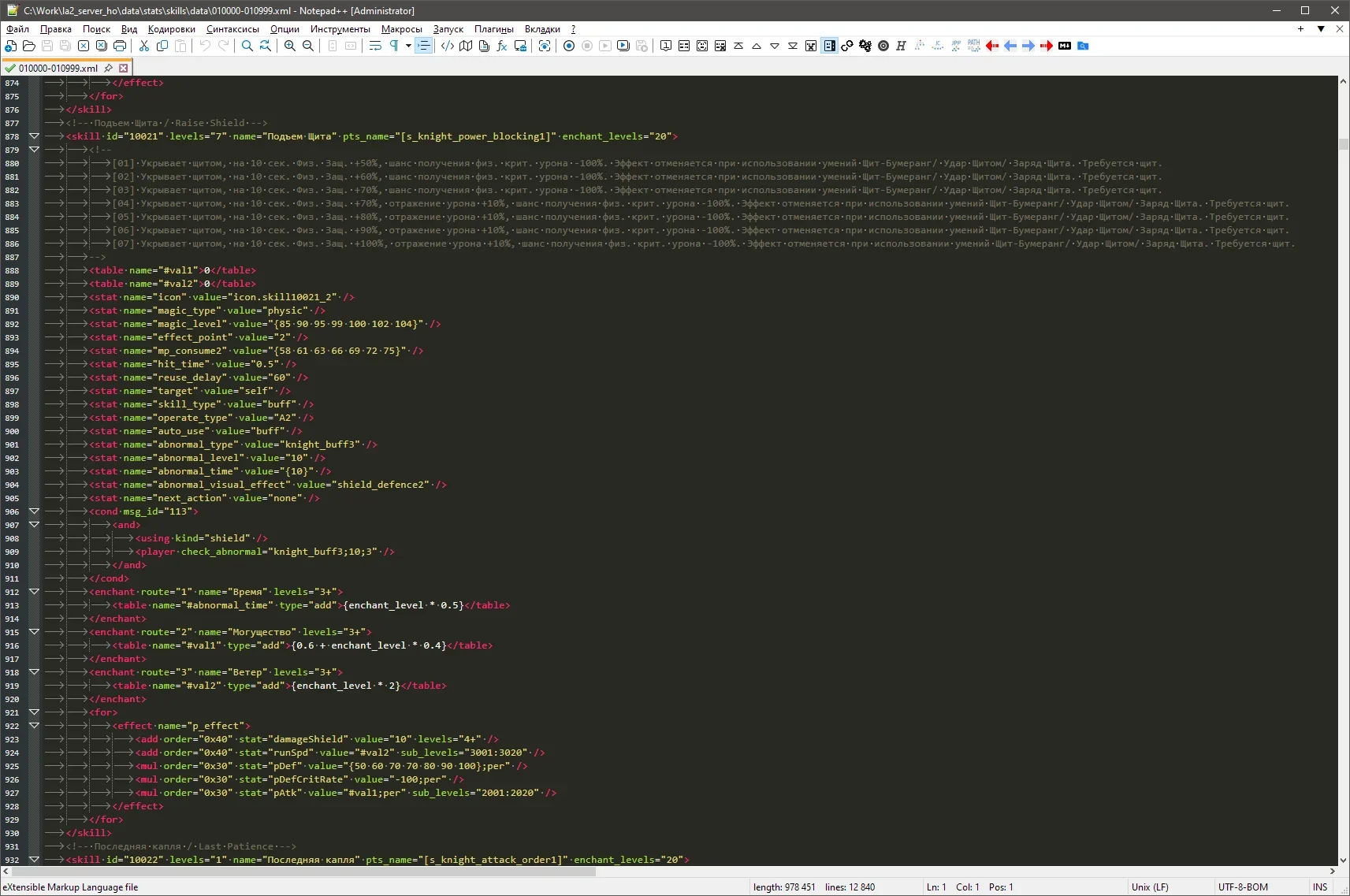The height and width of the screenshot is (896, 1350).
Task: Collapse the effect fold at line 922
Action: 34,726
